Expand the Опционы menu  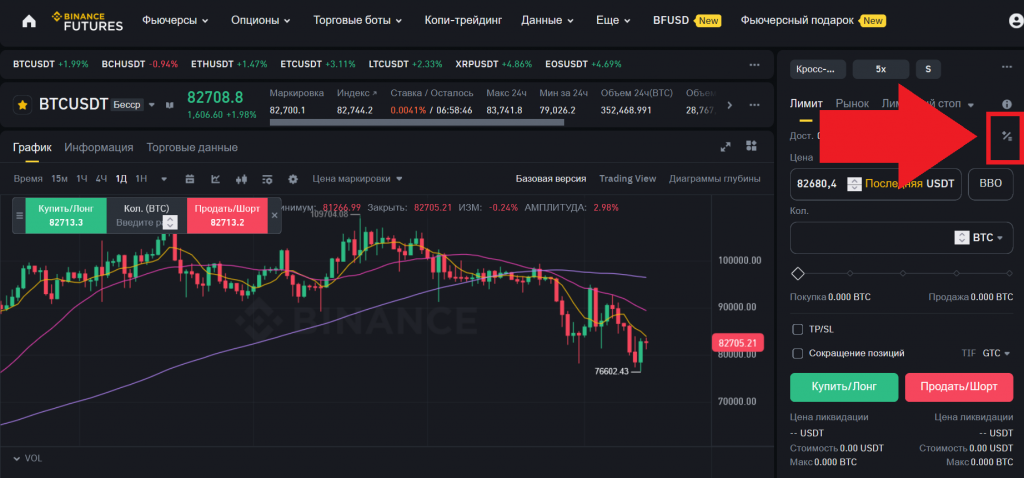point(261,20)
